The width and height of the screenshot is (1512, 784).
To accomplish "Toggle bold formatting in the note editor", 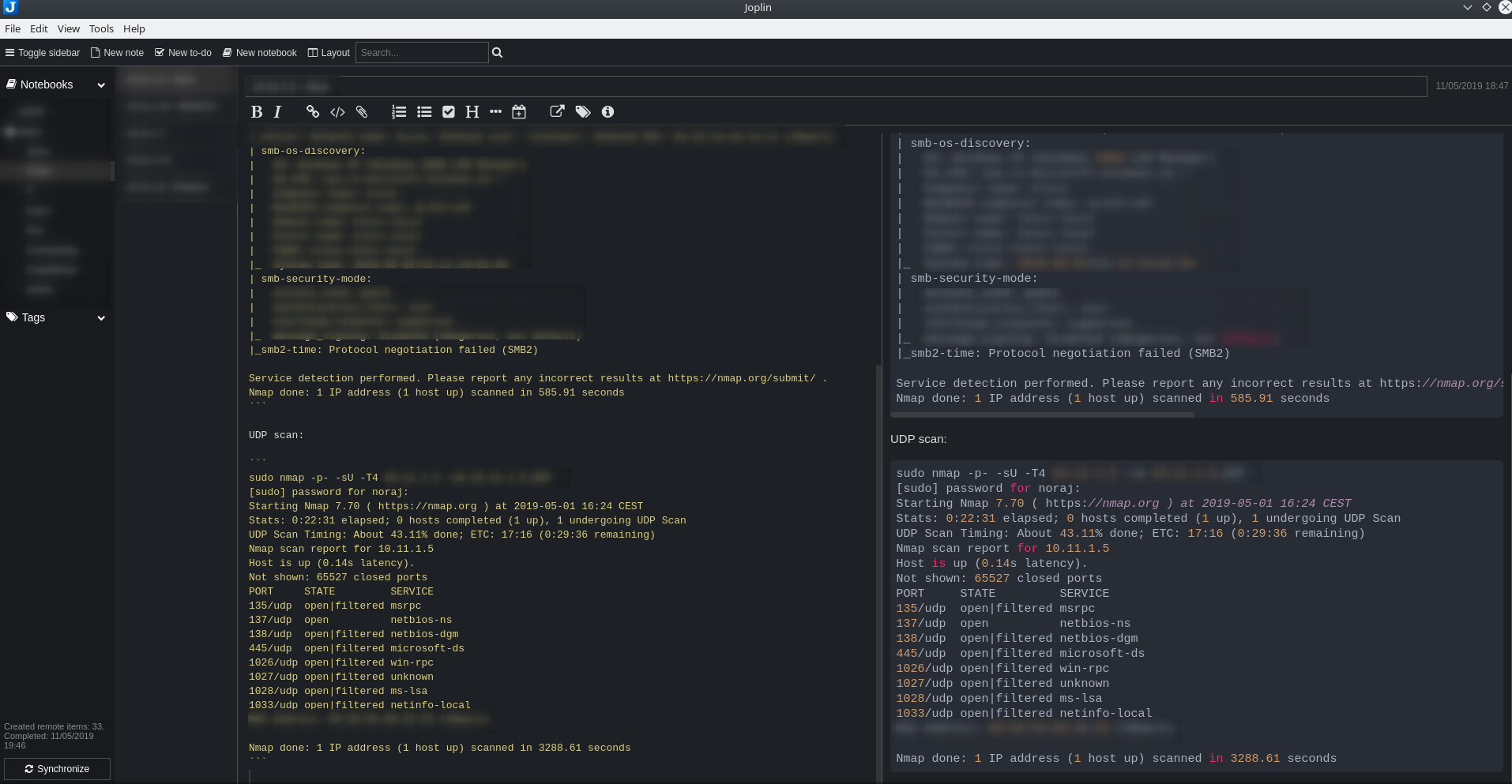I will (257, 111).
